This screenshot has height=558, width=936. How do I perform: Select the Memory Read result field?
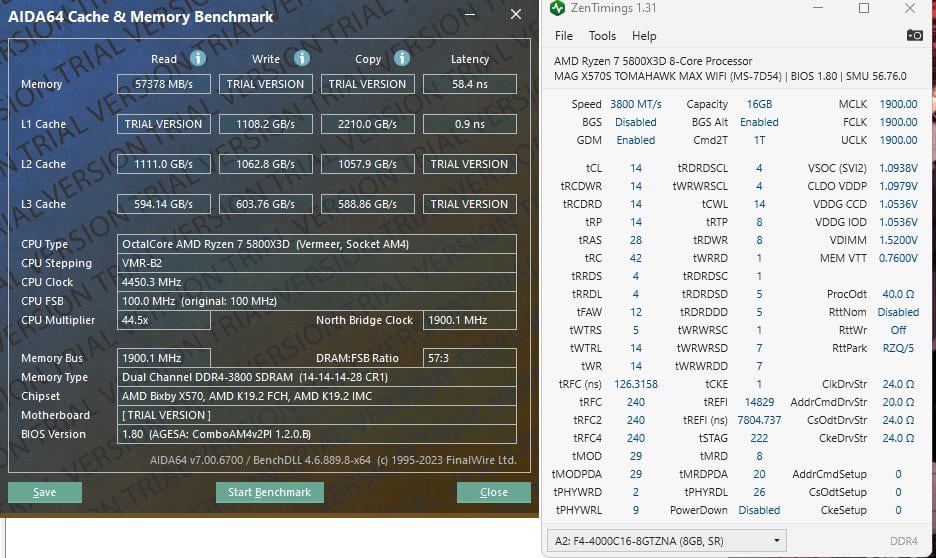pos(164,84)
